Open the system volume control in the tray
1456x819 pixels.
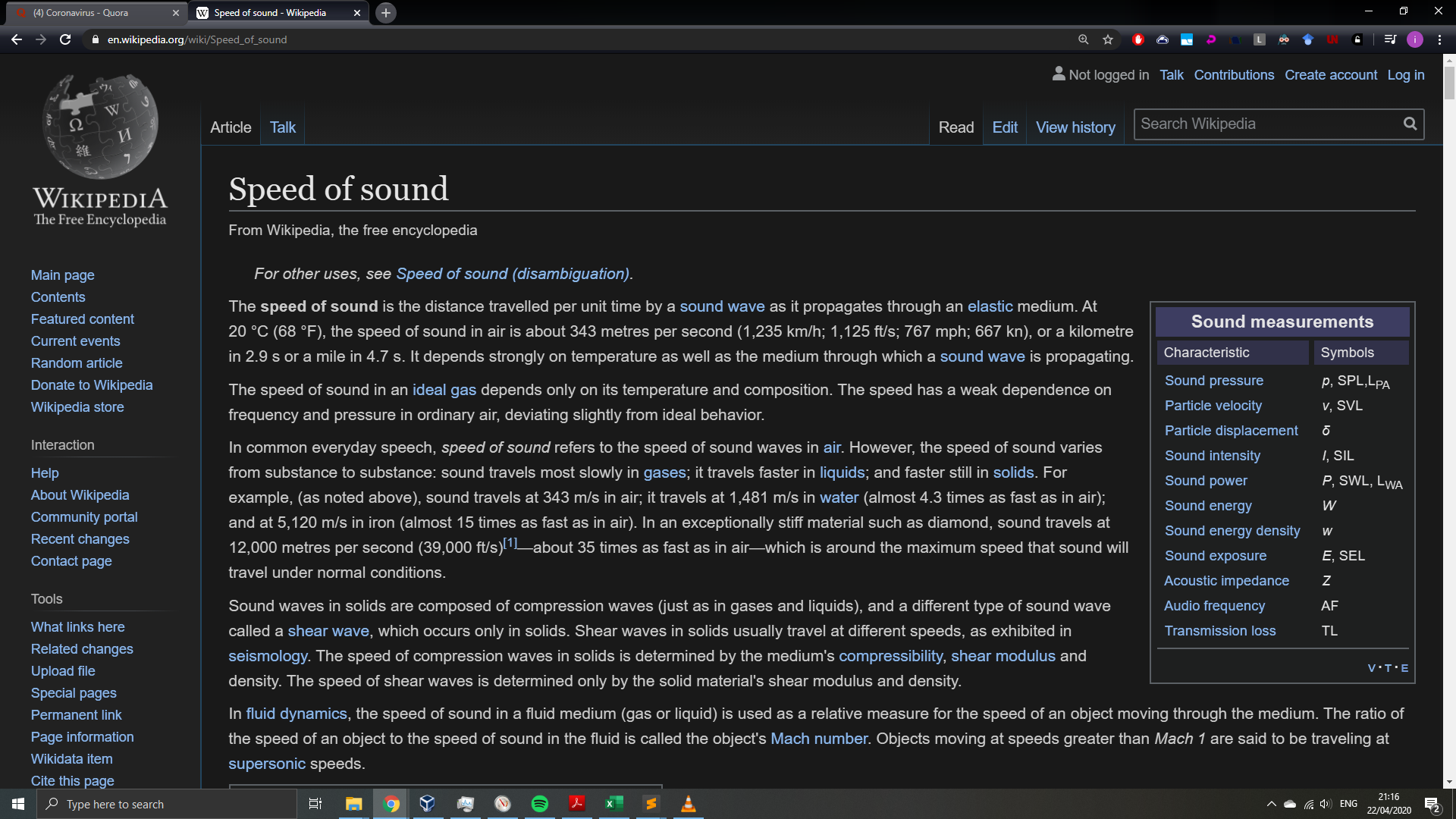(1326, 804)
